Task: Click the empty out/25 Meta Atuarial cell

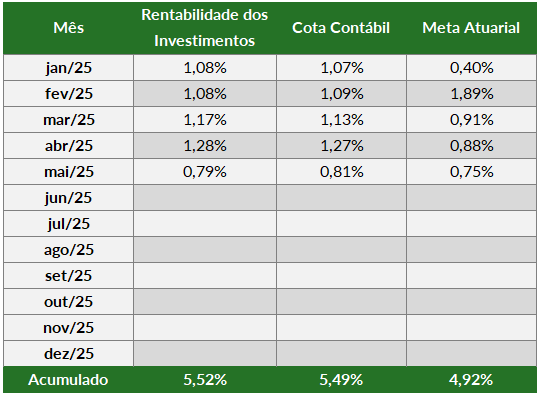Action: coord(472,302)
